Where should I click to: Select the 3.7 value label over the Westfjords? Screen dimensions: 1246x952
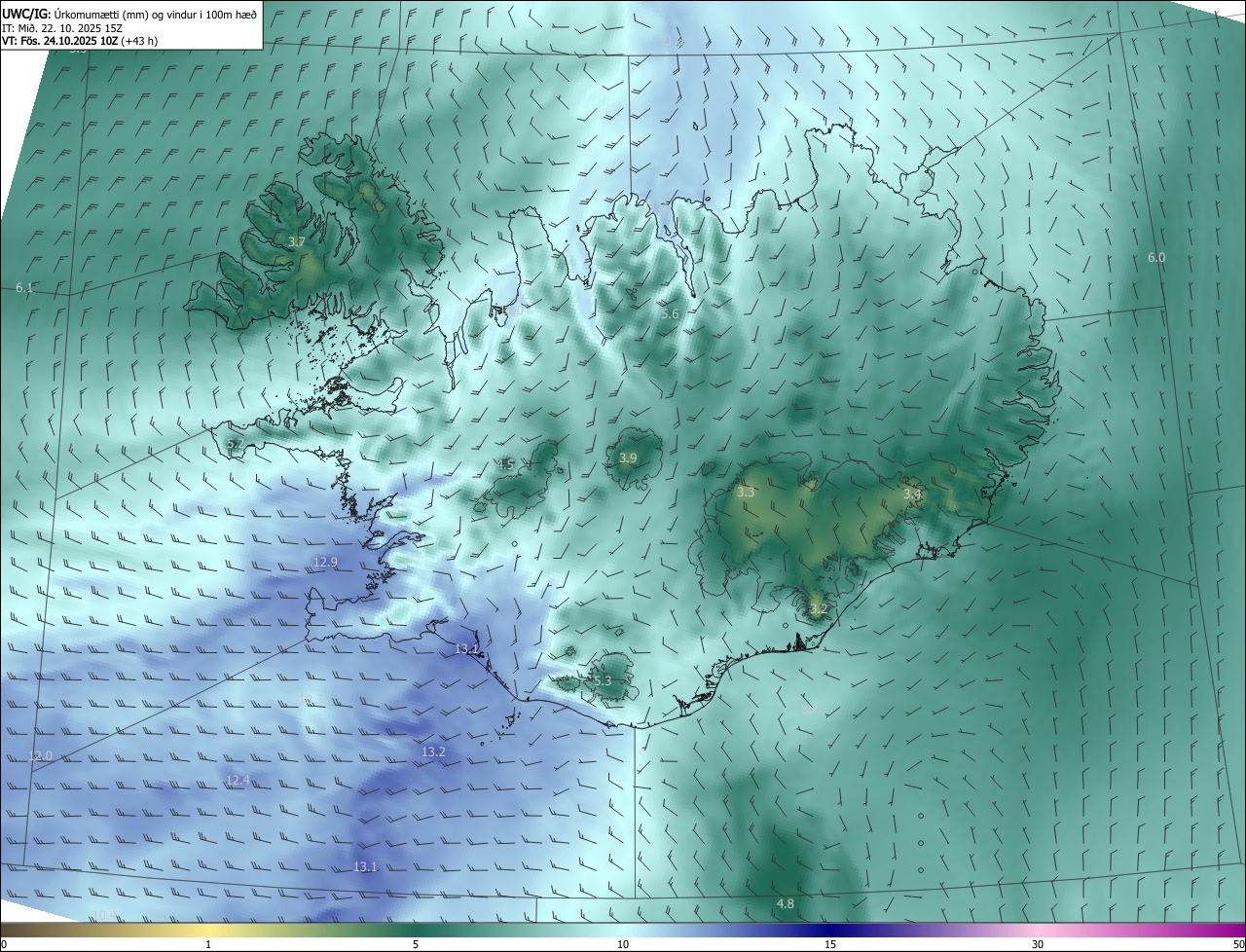click(x=298, y=242)
